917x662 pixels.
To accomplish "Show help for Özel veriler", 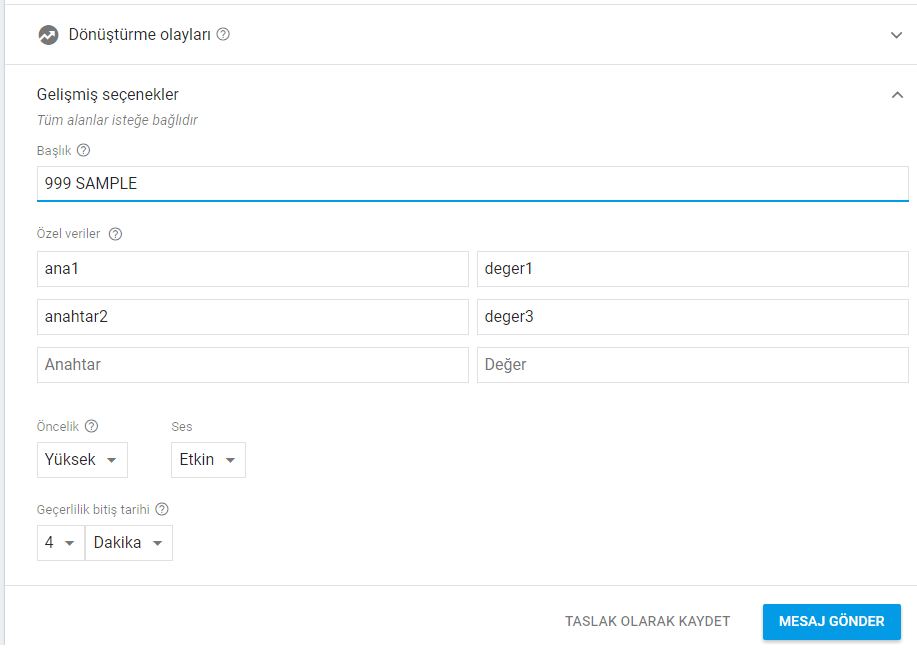I will click(x=116, y=234).
